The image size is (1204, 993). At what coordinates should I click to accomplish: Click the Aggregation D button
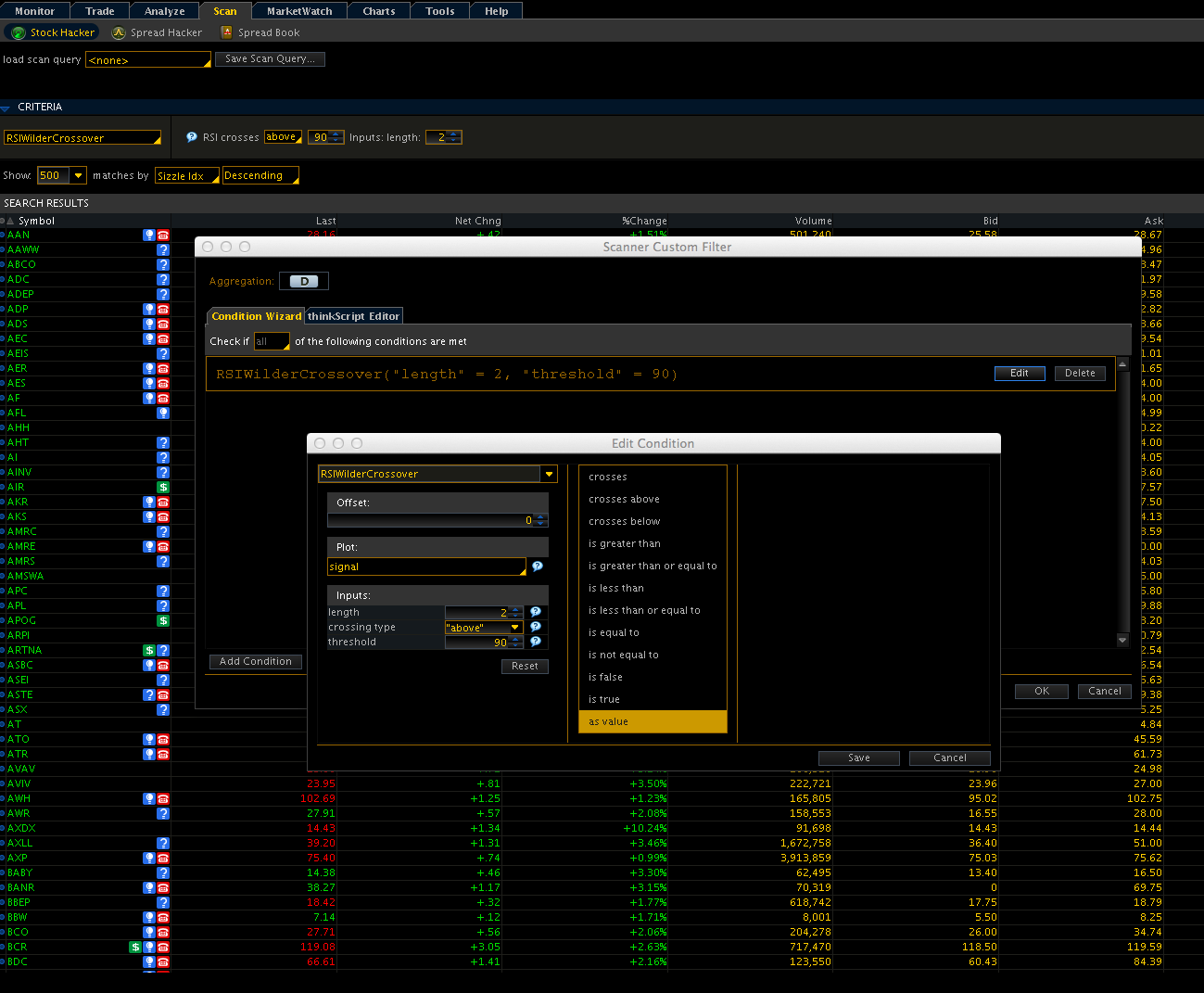pyautogui.click(x=304, y=281)
